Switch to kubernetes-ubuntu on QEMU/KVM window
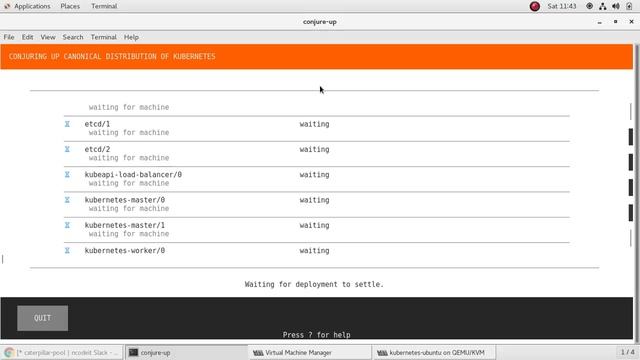Viewport: 640px width, 360px height. pos(434,353)
